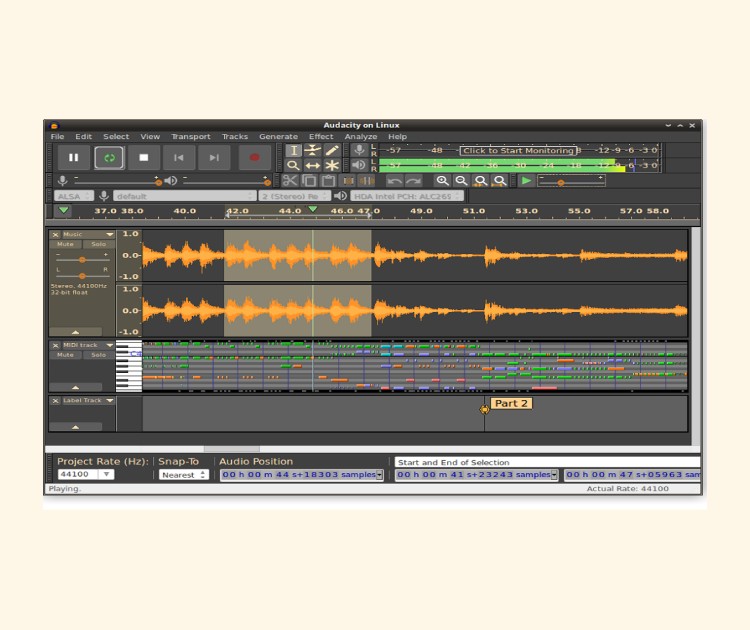Select the Zoom magnifier tool
The height and width of the screenshot is (630, 750).
point(293,166)
